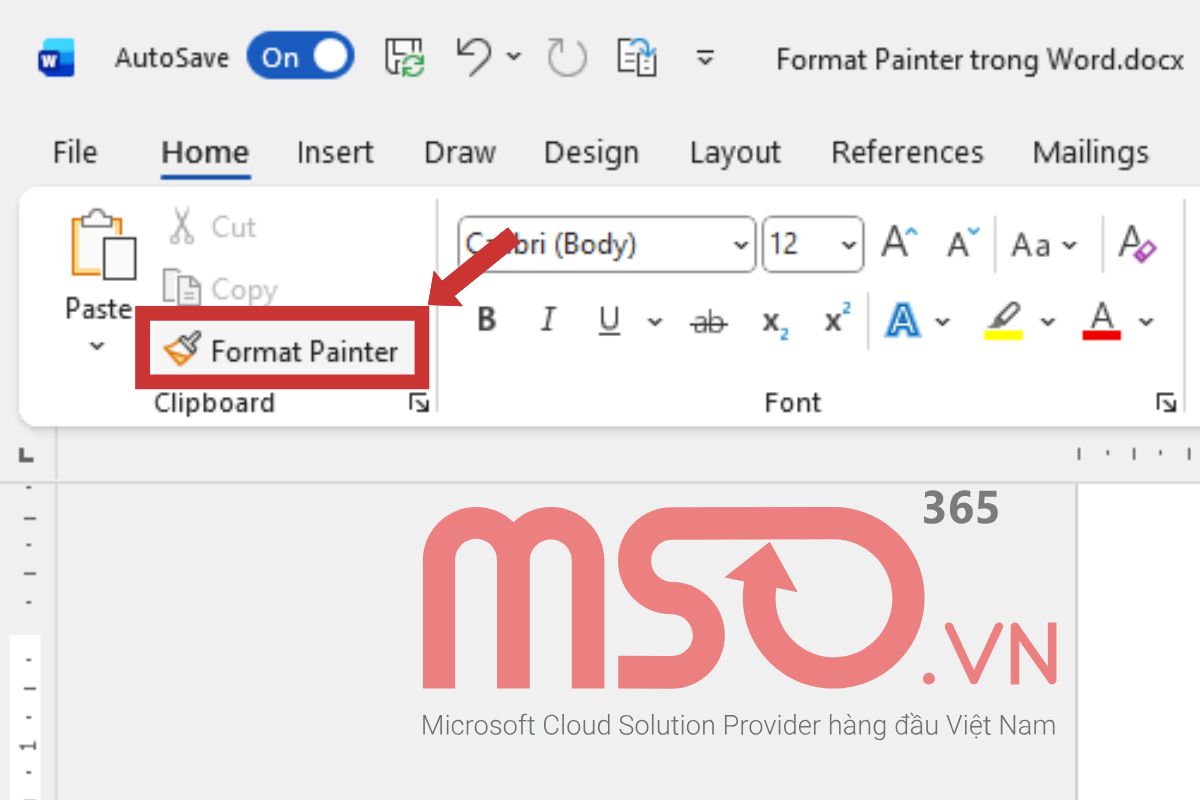
Task: Toggle Italic formatting
Action: point(547,320)
